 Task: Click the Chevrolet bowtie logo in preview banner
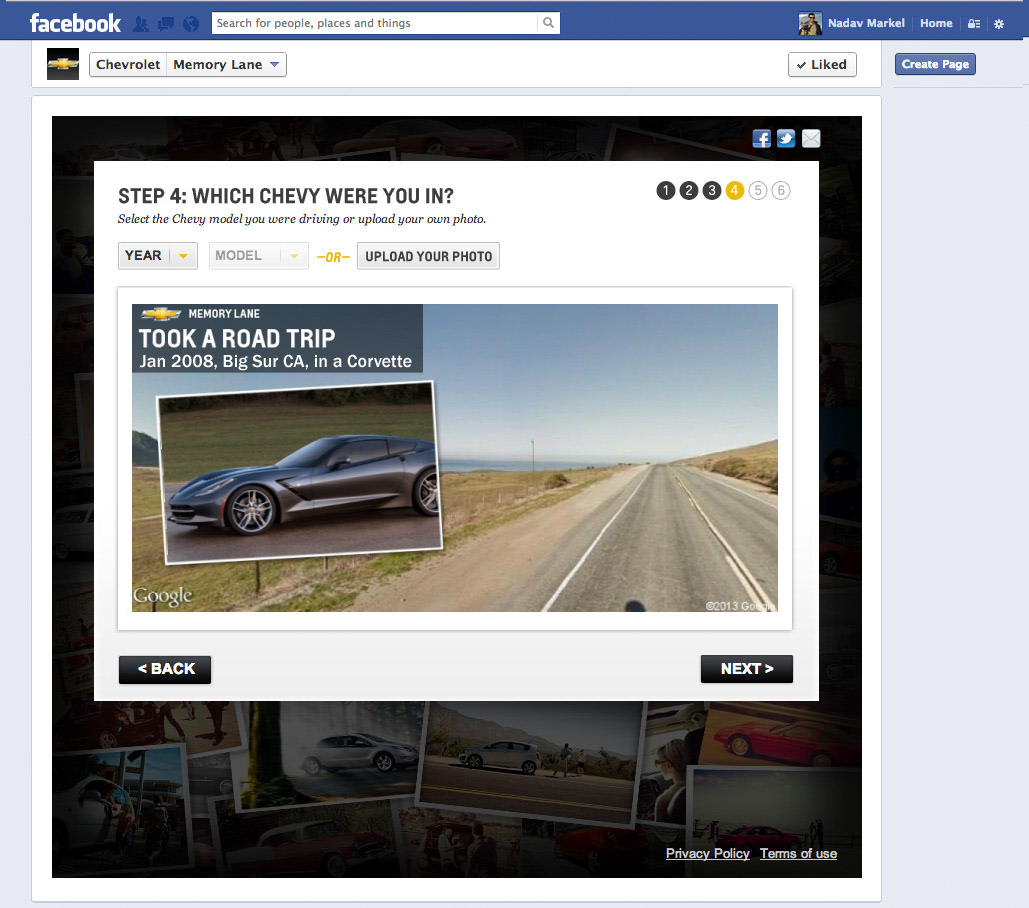click(161, 314)
